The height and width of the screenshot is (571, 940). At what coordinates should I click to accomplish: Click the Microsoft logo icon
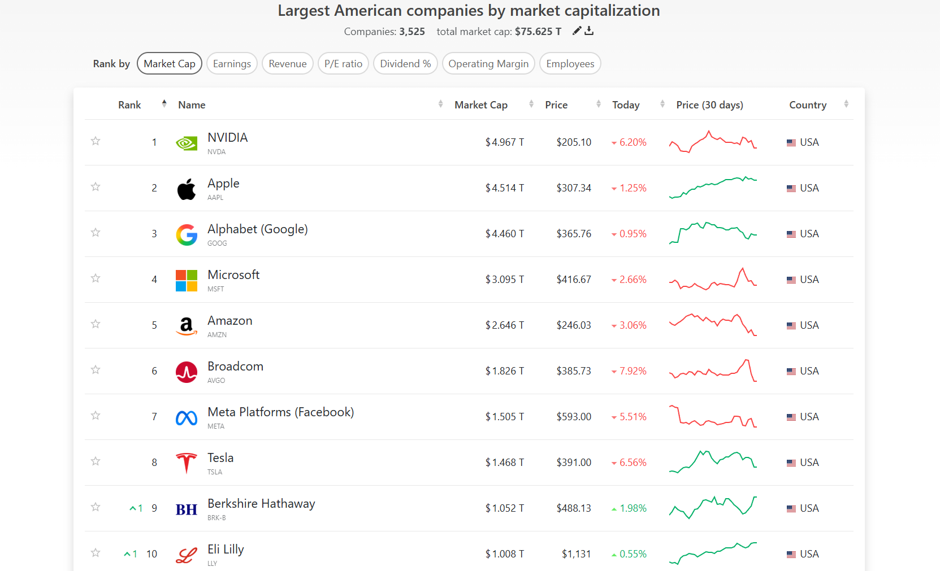tap(186, 280)
